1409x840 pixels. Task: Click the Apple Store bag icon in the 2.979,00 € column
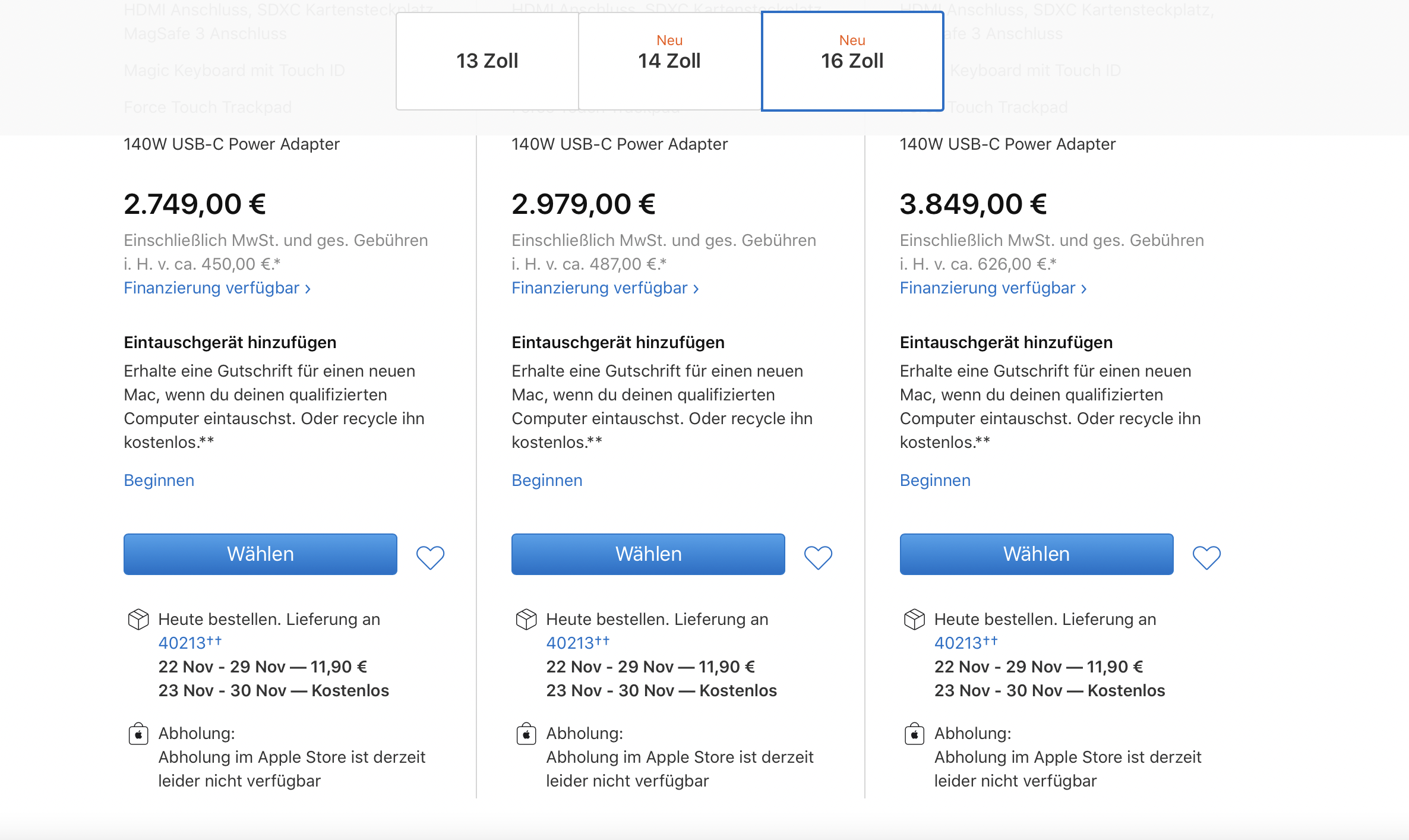(526, 734)
